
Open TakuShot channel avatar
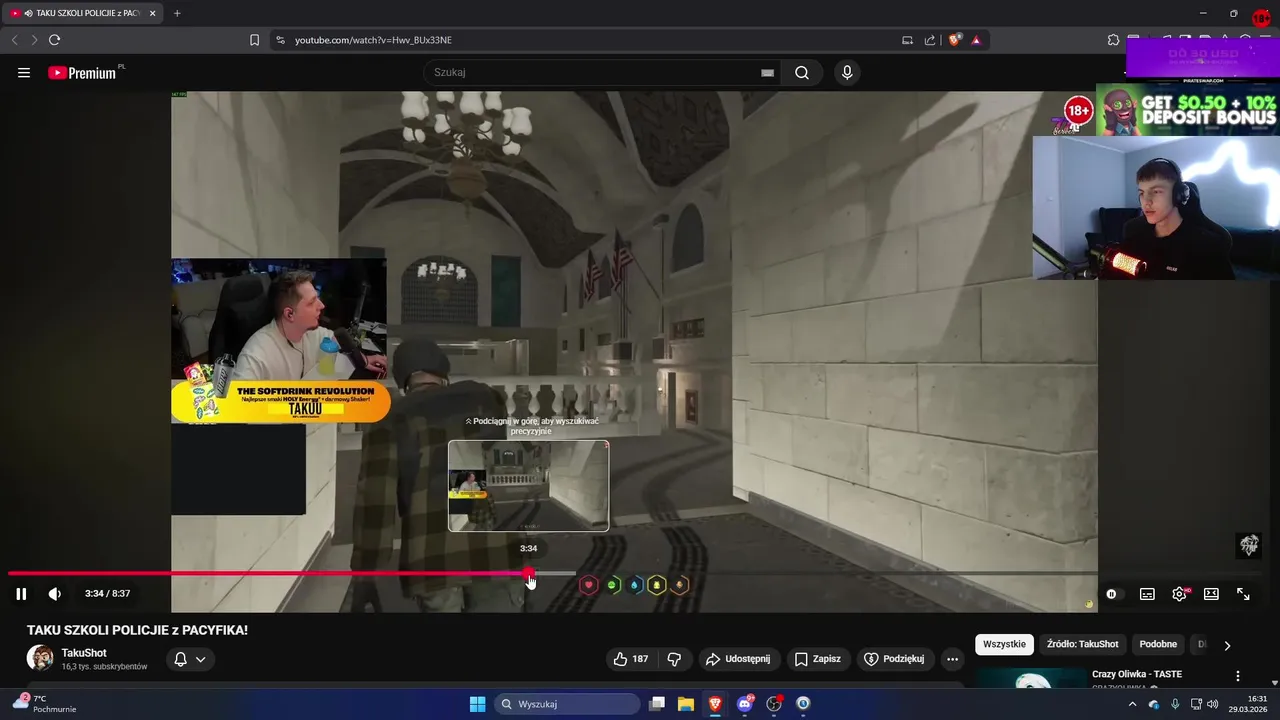coord(40,658)
